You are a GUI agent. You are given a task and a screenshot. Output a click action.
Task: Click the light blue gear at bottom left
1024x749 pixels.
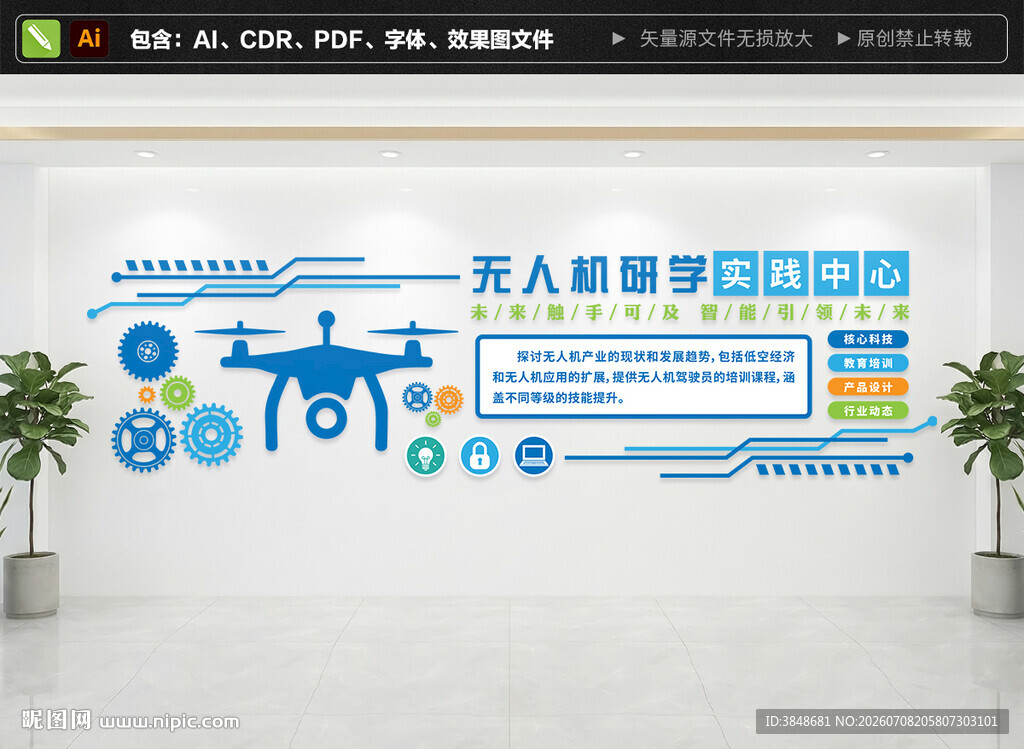point(211,434)
